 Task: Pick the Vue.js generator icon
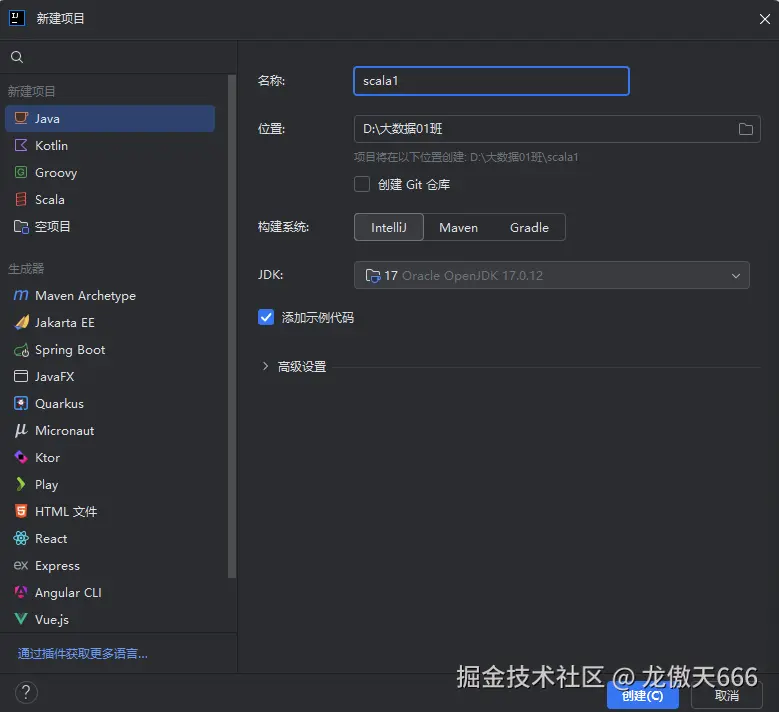point(21,619)
